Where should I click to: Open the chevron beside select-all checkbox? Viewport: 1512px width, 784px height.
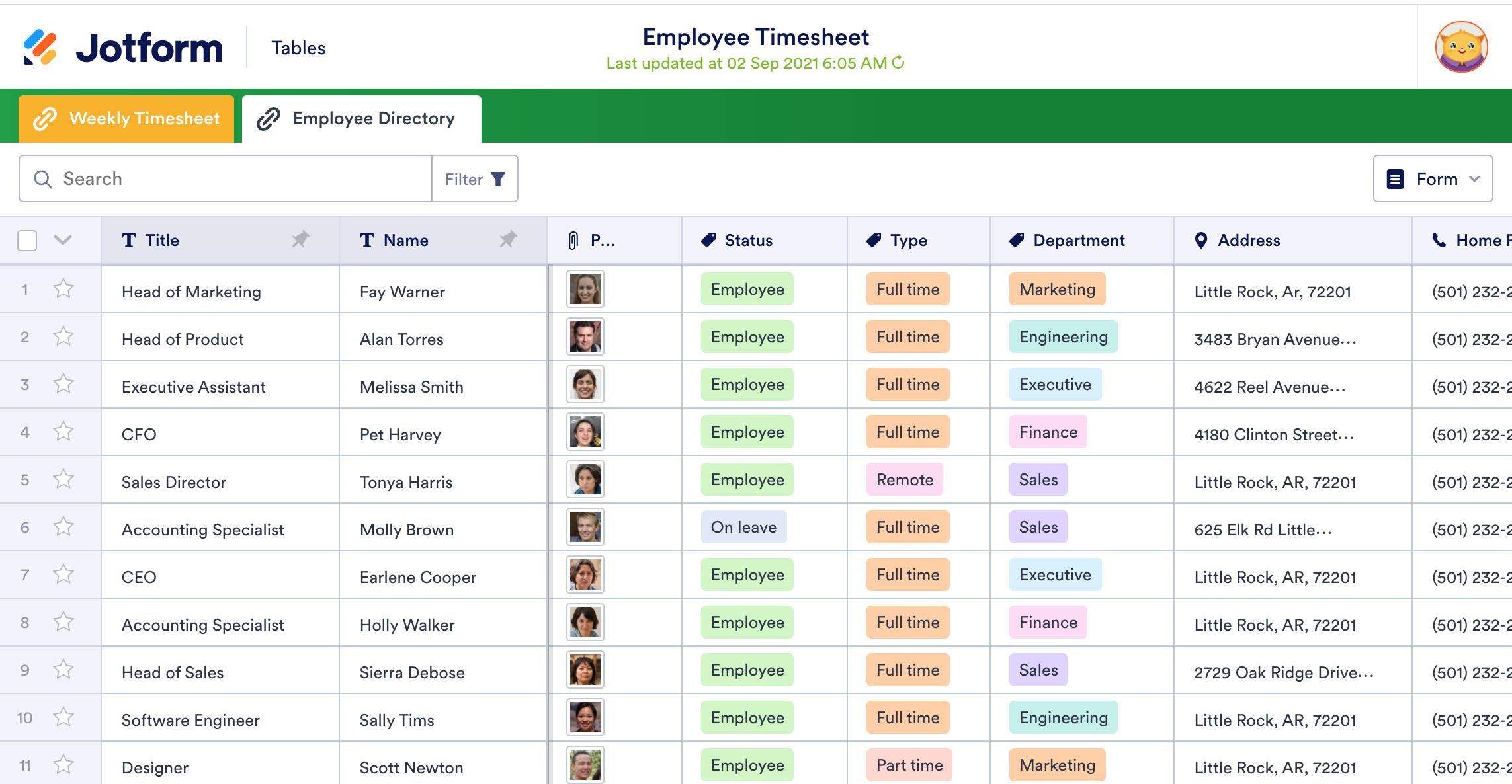coord(63,240)
